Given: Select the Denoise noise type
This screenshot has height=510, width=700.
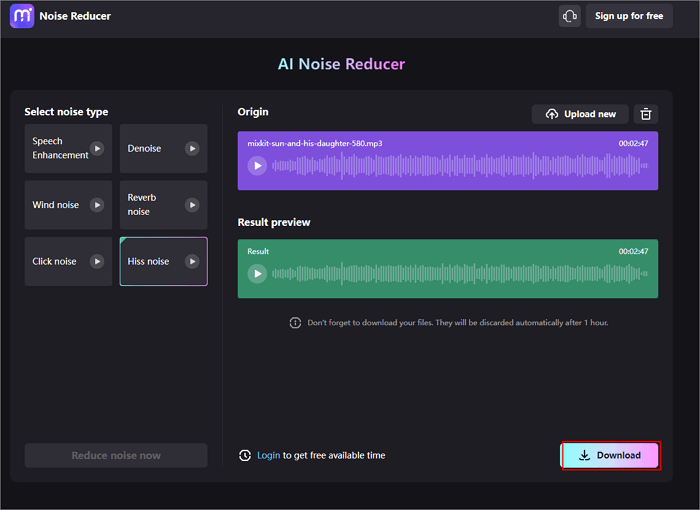Looking at the screenshot, I should (148, 149).
